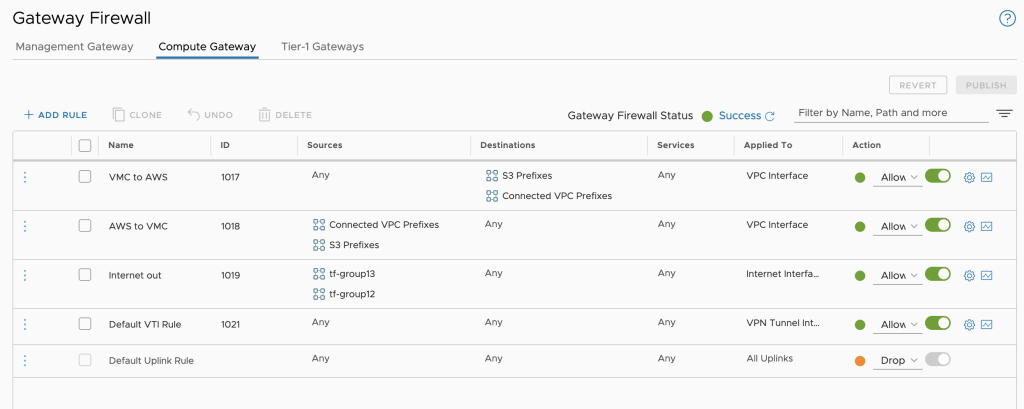Check the AWS to VMC rule checkbox

[85, 226]
